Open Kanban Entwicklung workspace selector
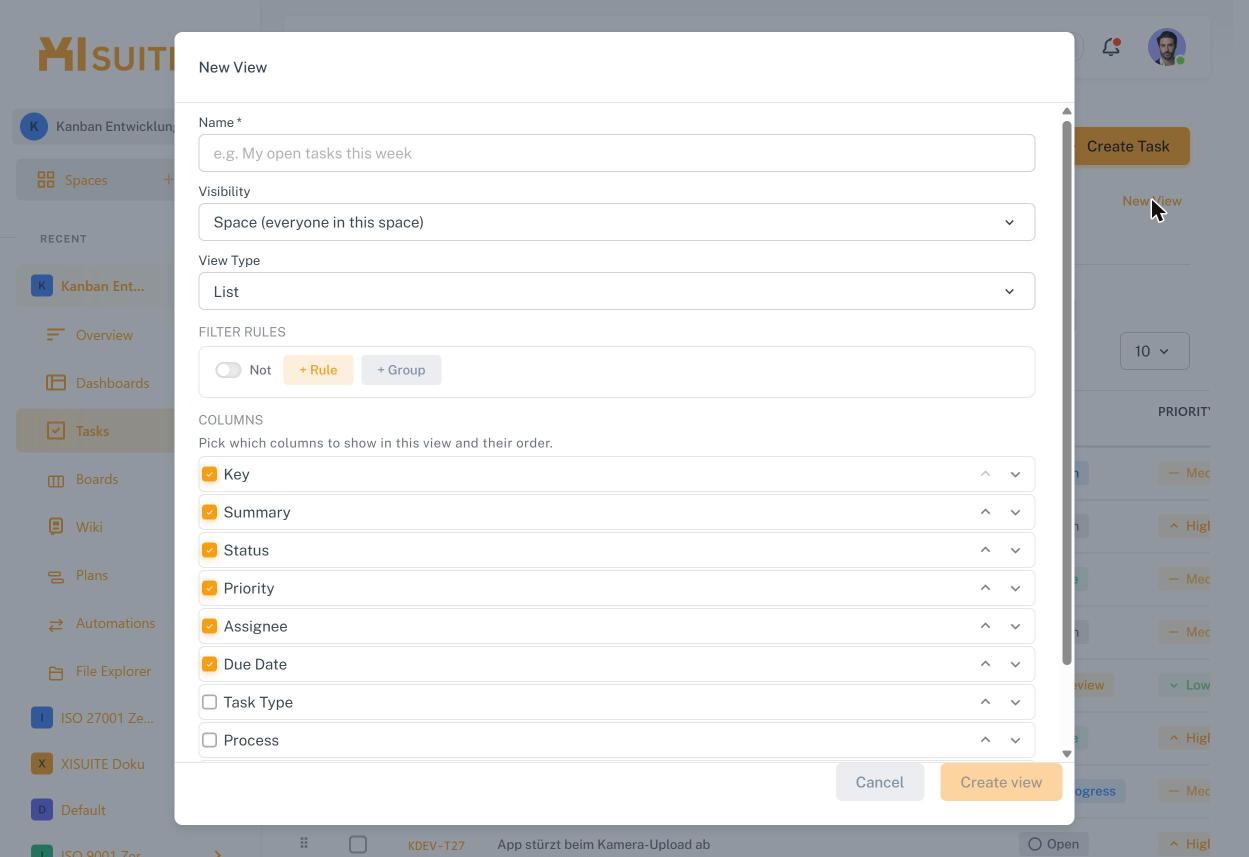1249x857 pixels. pyautogui.click(x=95, y=126)
